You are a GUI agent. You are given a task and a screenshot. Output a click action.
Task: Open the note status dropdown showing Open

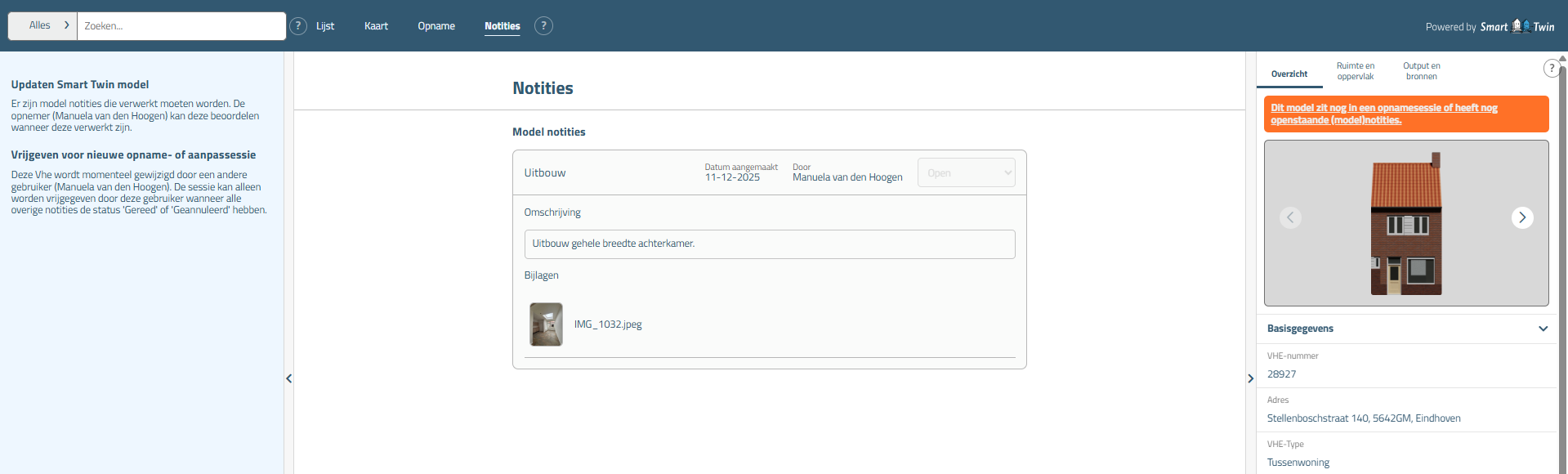pos(966,172)
